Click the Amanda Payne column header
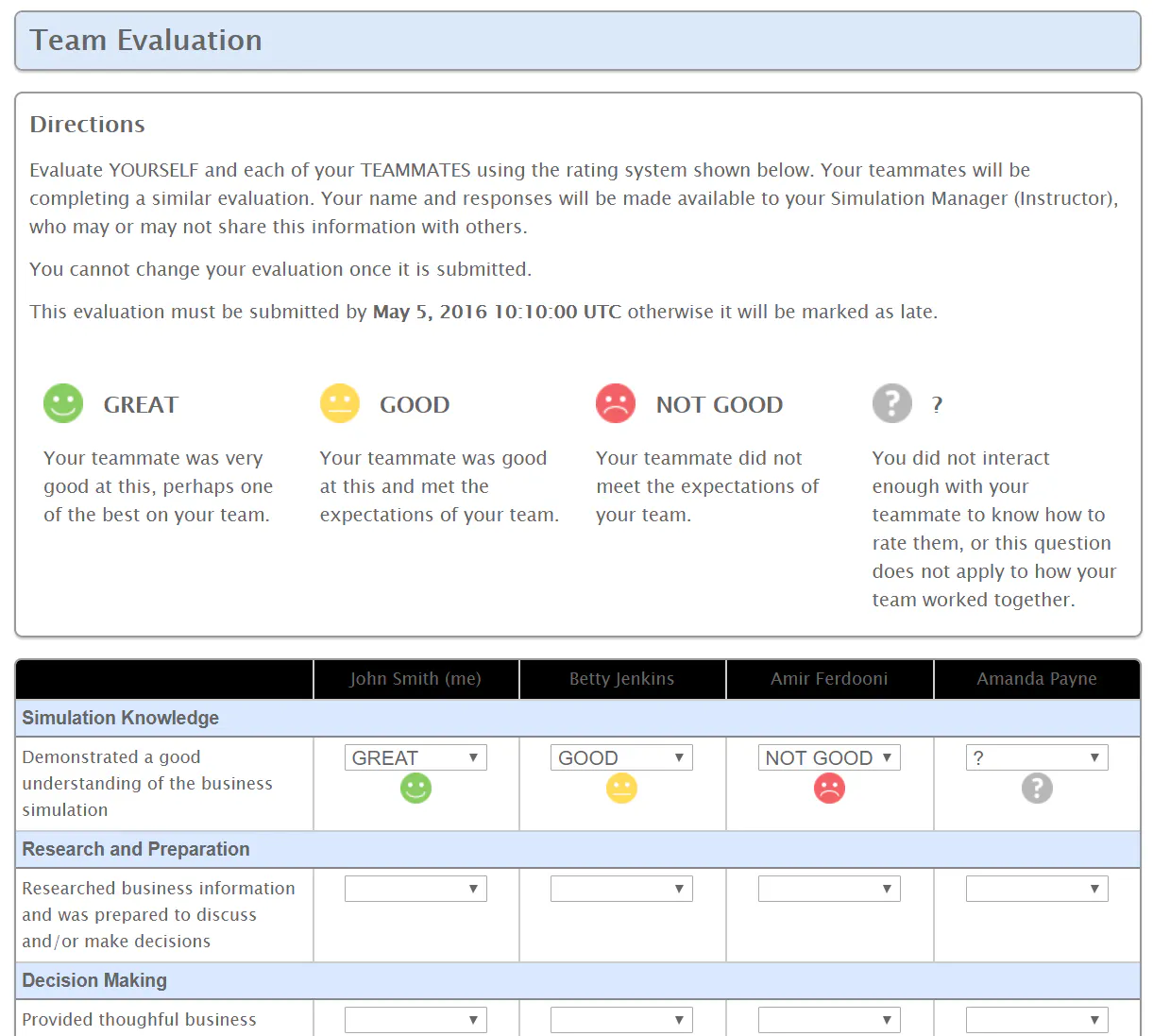Screen dimensions: 1153x1036 tap(1037, 679)
